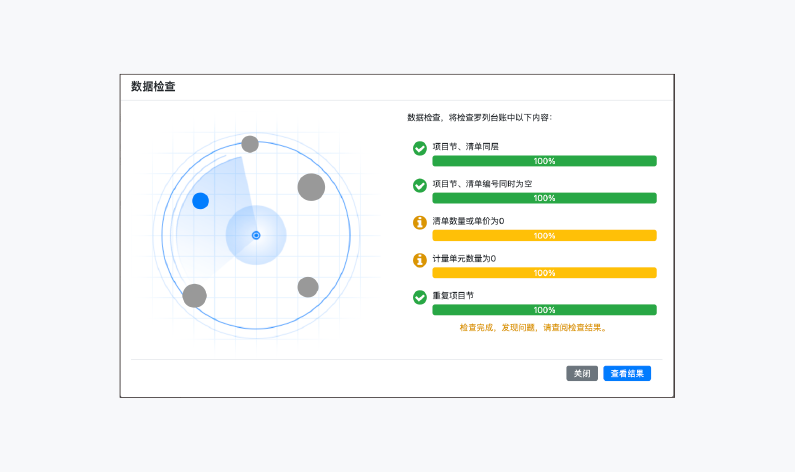Select the gray dot at radar lower left
The width and height of the screenshot is (795, 472).
click(194, 296)
